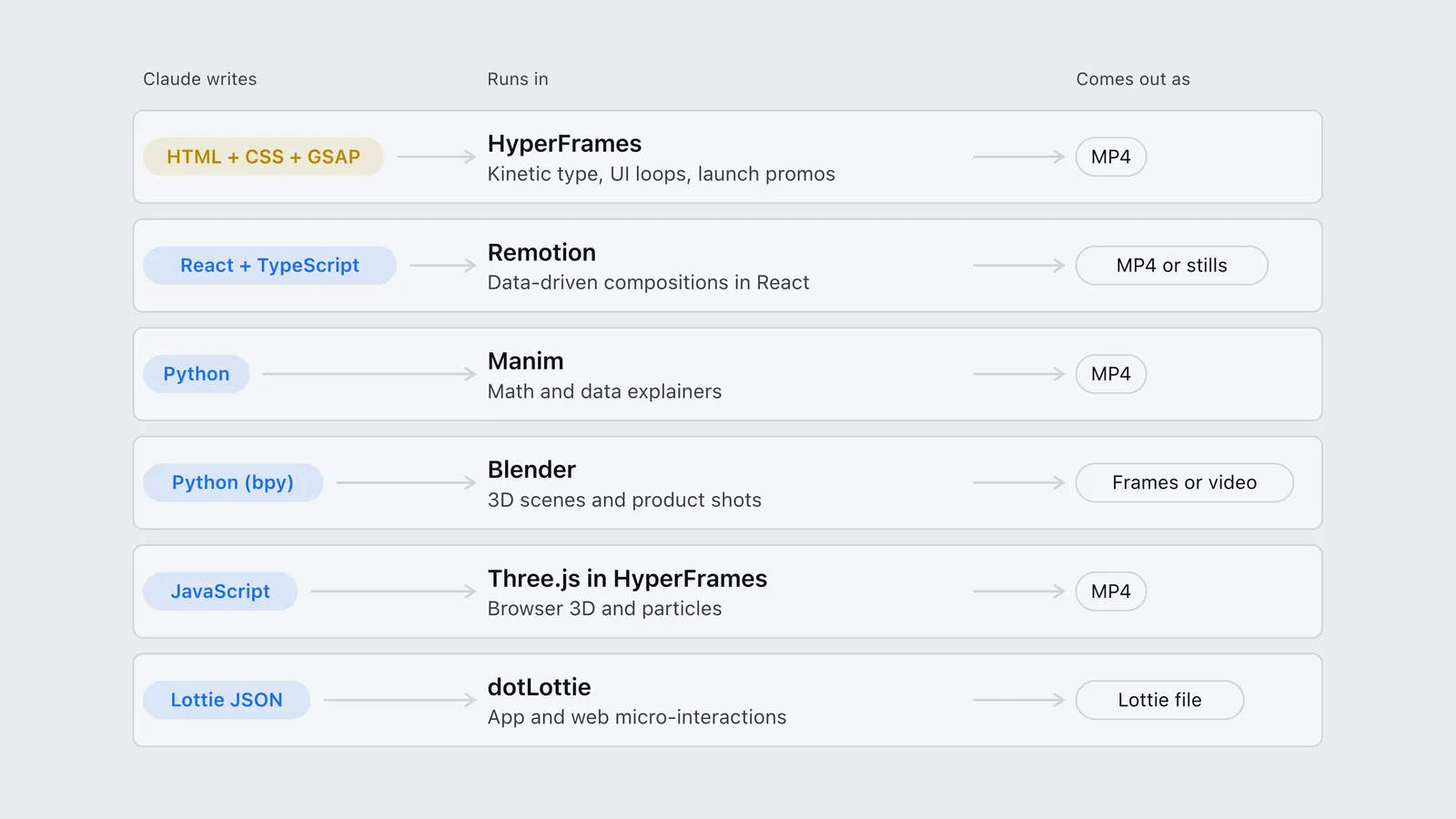The image size is (1456, 819).
Task: Select the Python (bpy) tag
Action: click(x=233, y=482)
